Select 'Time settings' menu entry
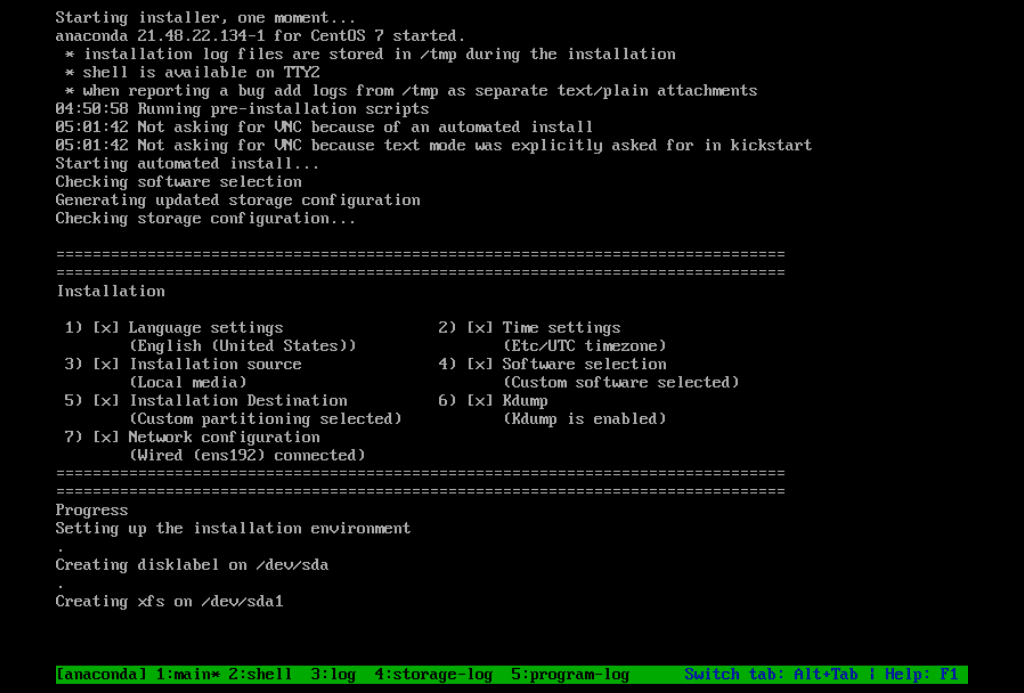The image size is (1024, 693). 562,328
